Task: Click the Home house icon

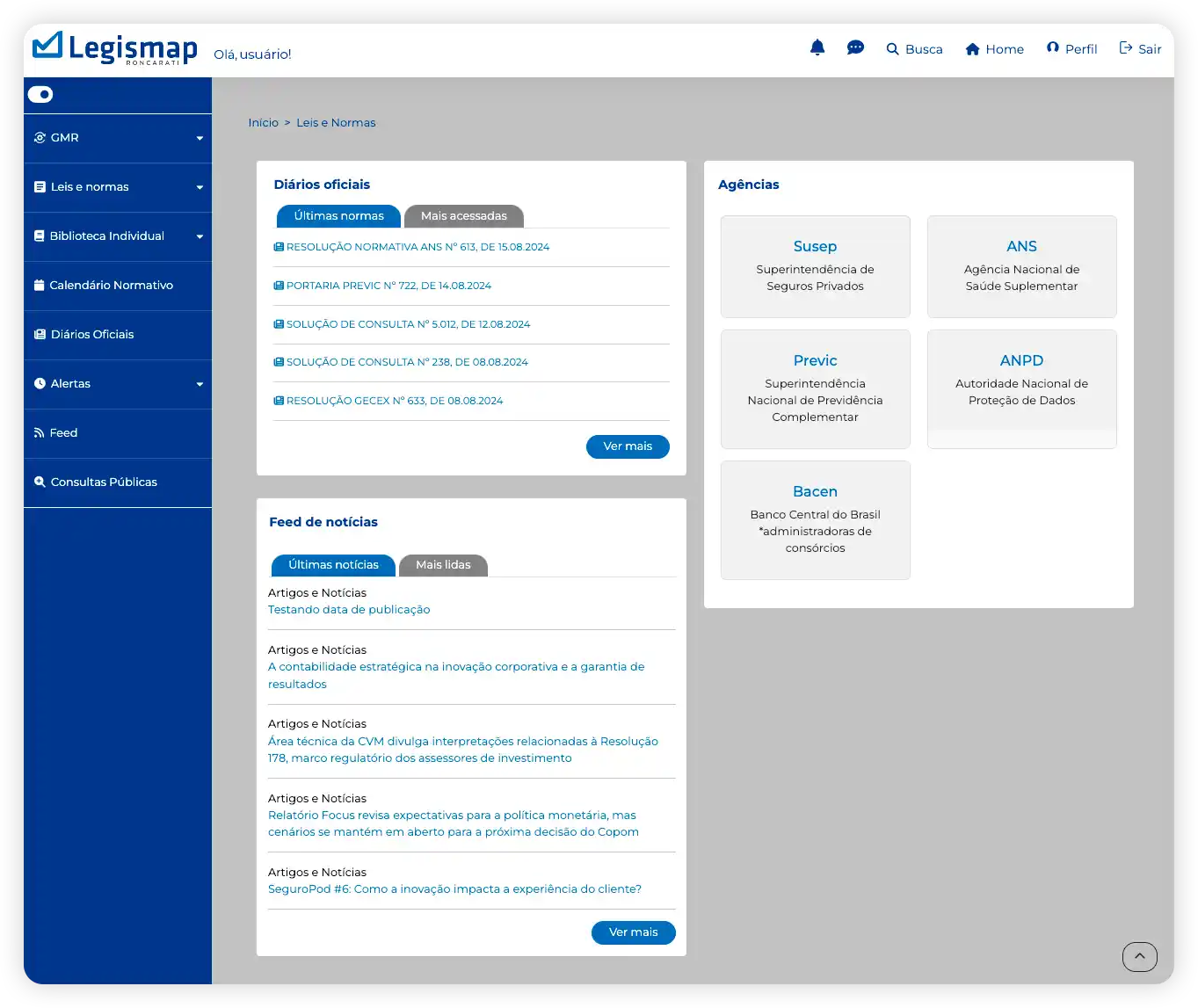Action: point(972,49)
